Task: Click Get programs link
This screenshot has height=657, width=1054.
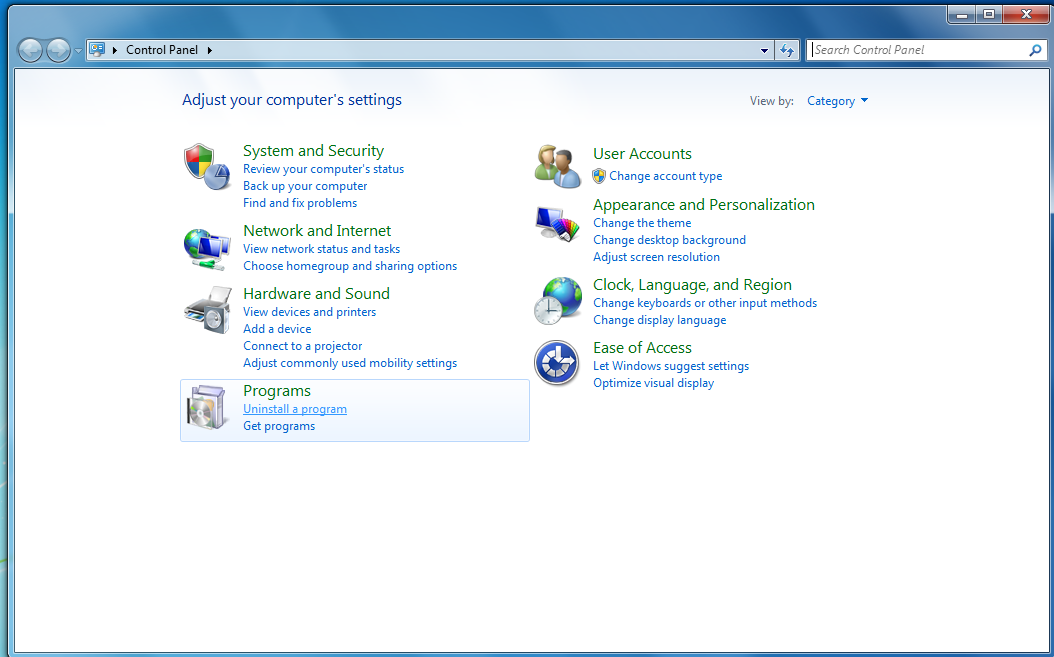Action: tap(279, 426)
